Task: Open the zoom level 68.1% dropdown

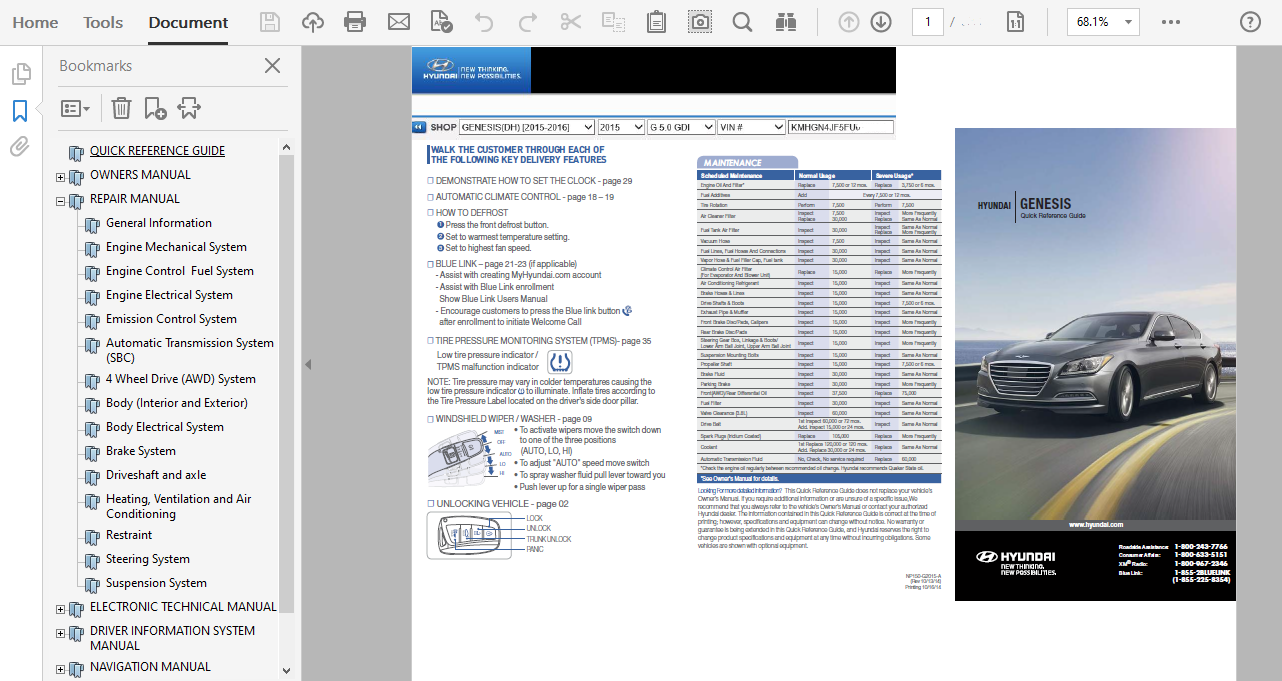Action: tap(1103, 20)
